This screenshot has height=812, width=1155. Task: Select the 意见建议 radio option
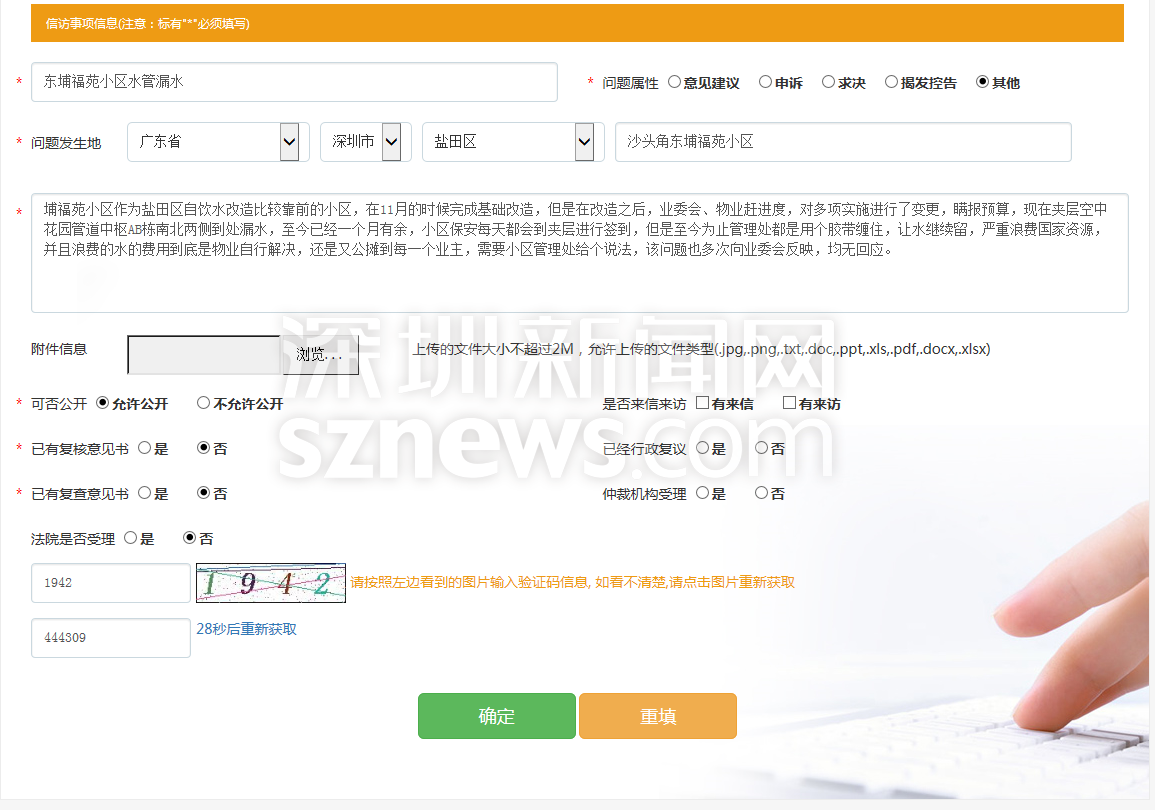point(674,82)
